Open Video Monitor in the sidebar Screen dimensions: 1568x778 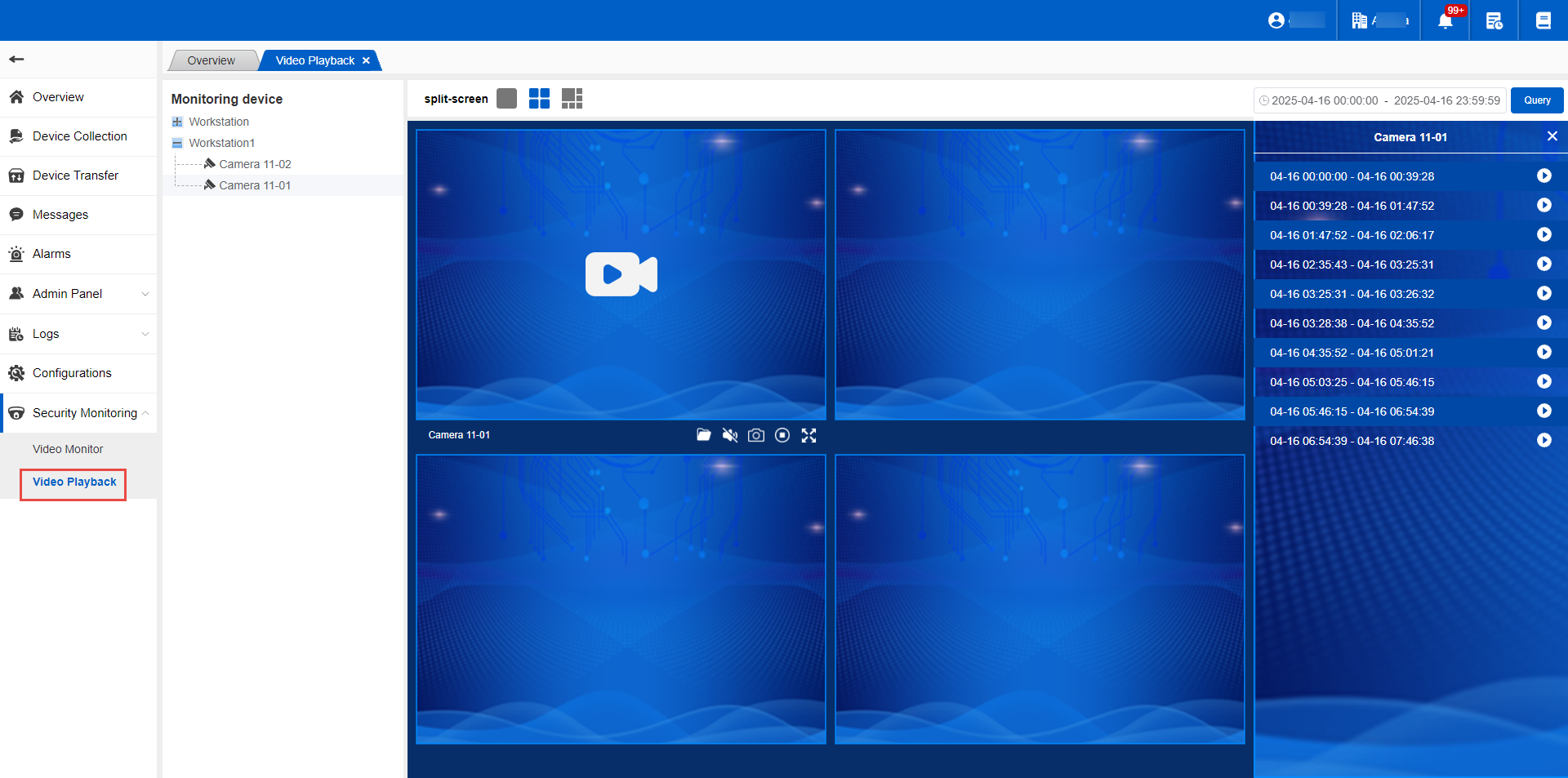[x=68, y=449]
